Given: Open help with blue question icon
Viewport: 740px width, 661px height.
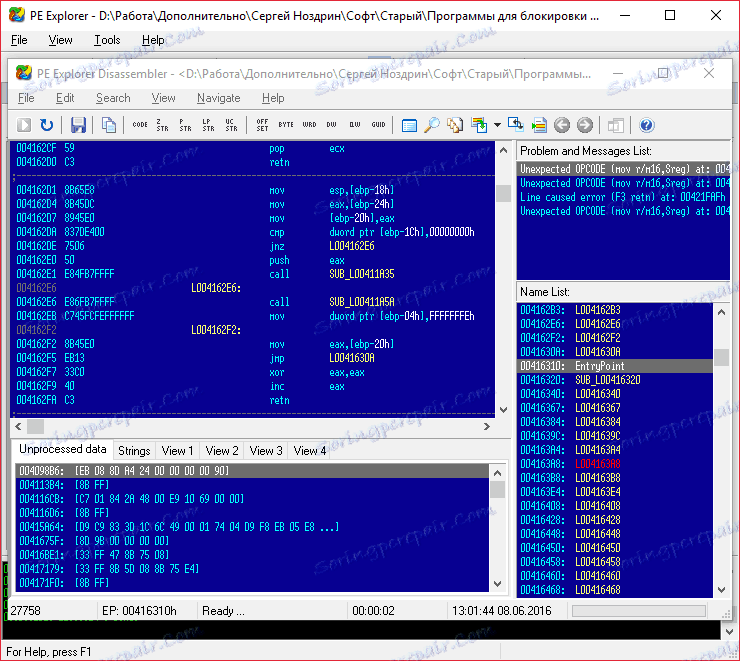Looking at the screenshot, I should click(647, 125).
